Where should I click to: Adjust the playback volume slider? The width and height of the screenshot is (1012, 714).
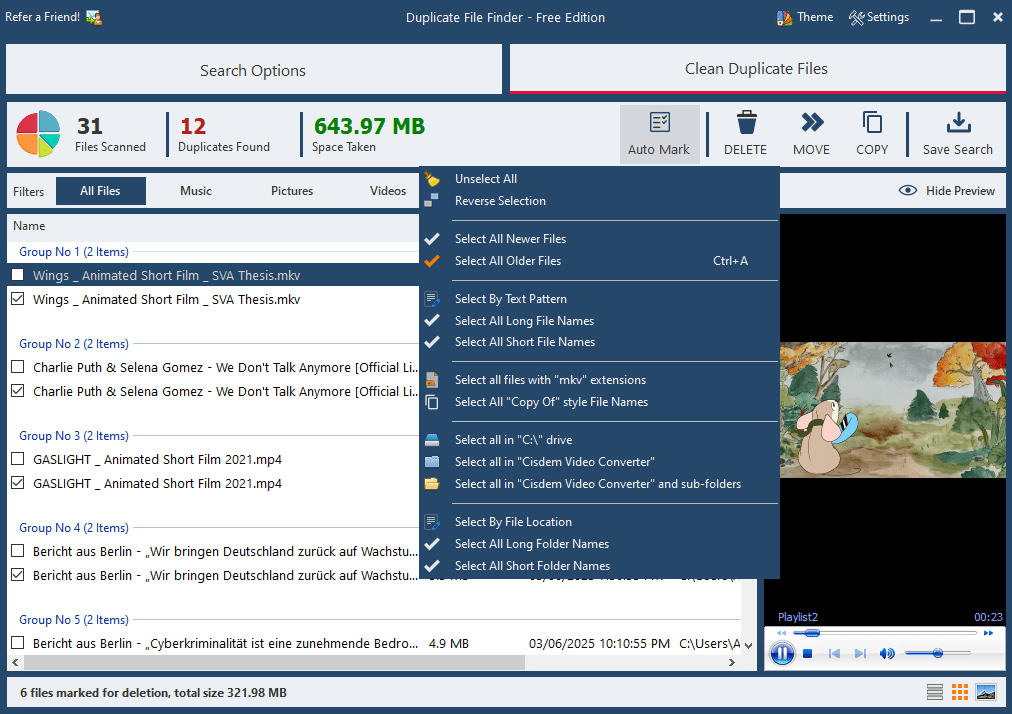pyautogui.click(x=938, y=654)
